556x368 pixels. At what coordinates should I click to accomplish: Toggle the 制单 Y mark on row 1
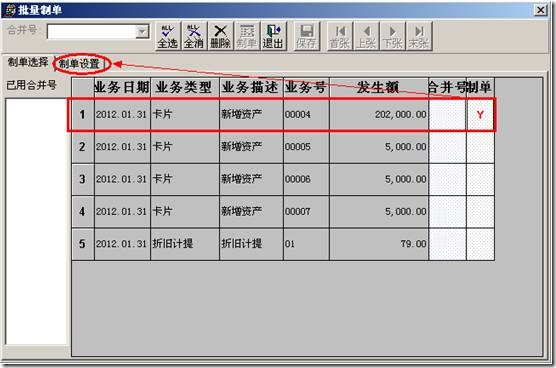tap(480, 115)
